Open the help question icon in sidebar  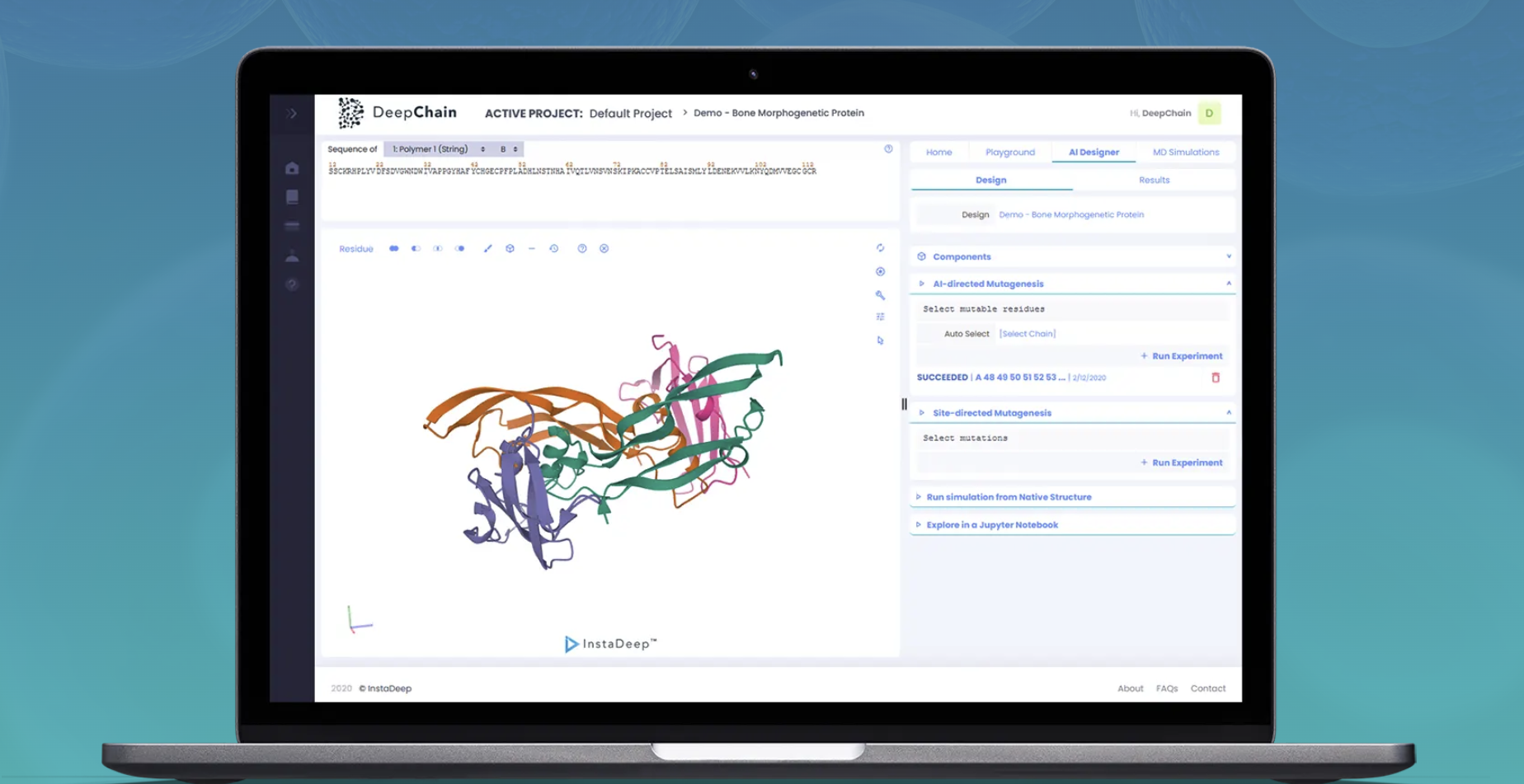(x=292, y=284)
